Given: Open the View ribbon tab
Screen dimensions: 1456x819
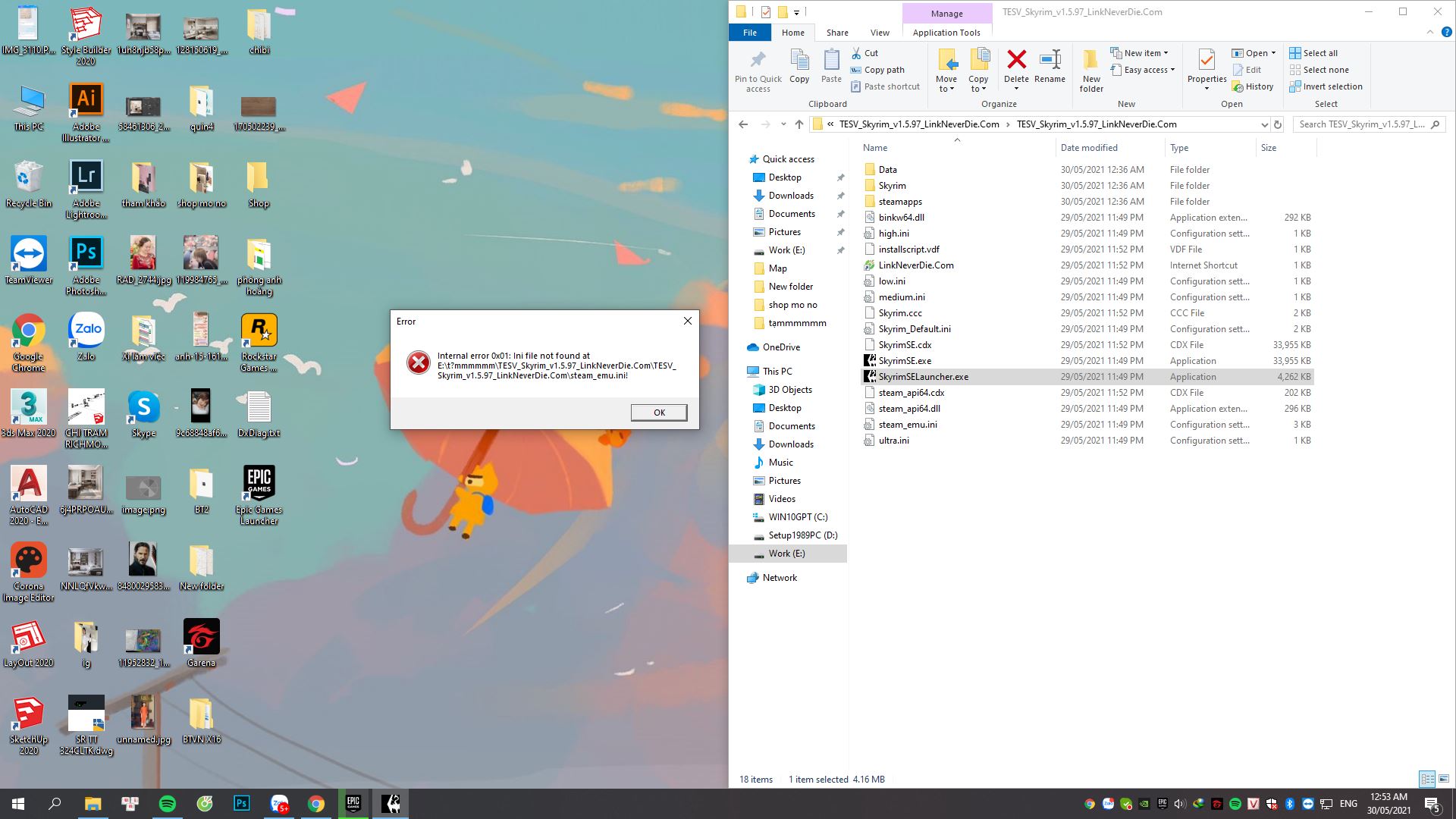Looking at the screenshot, I should pyautogui.click(x=879, y=33).
